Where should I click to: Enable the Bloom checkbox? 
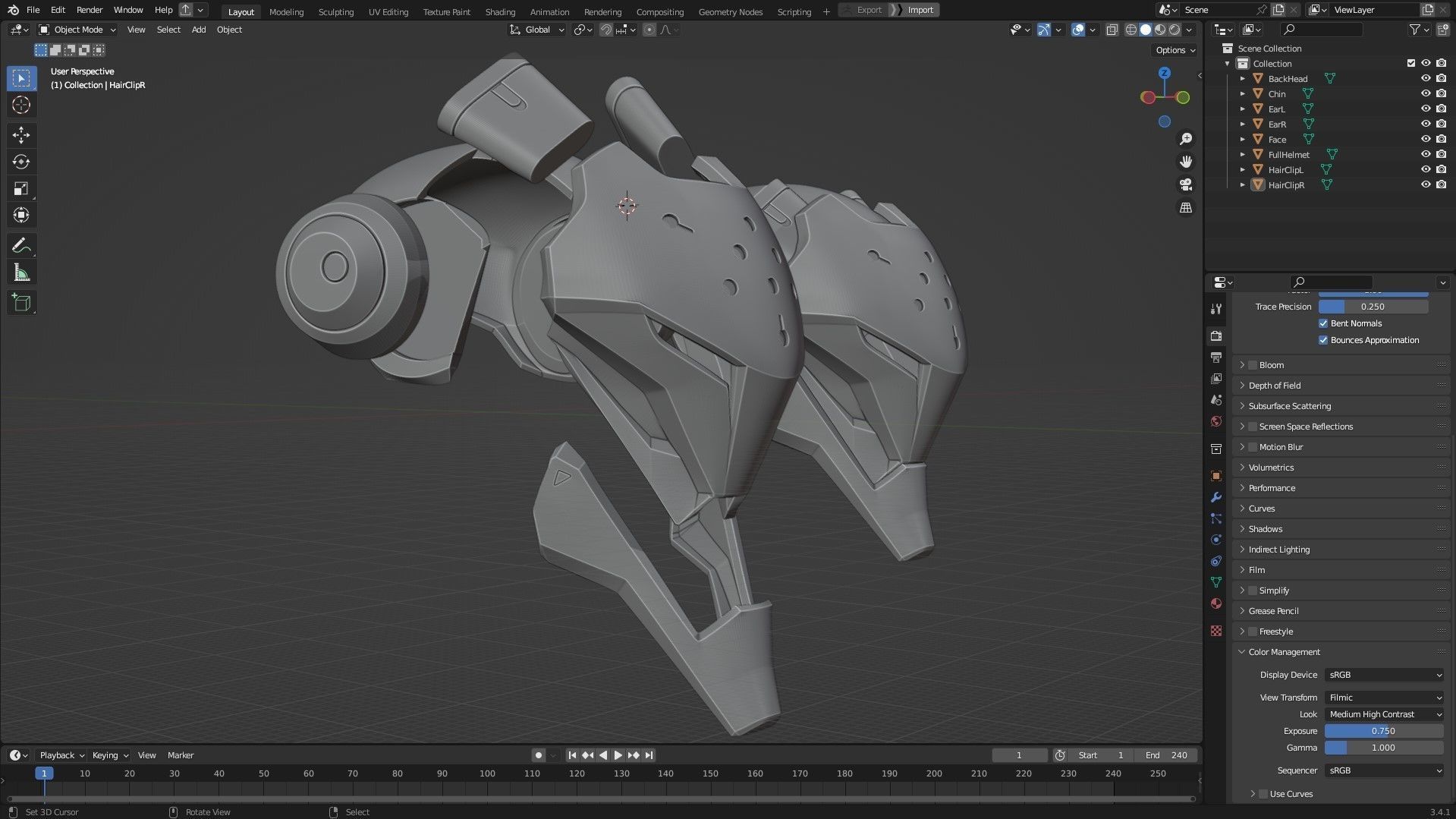tap(1253, 365)
